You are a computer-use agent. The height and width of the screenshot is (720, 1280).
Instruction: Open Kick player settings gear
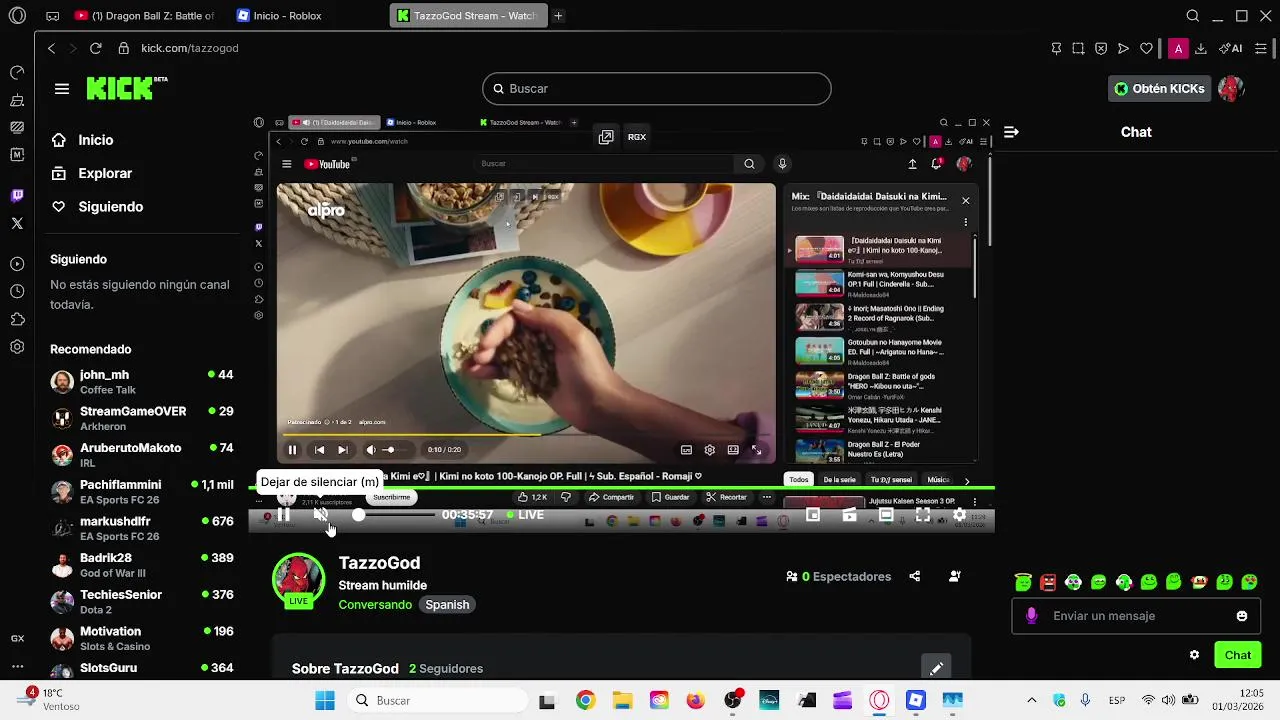tap(959, 515)
